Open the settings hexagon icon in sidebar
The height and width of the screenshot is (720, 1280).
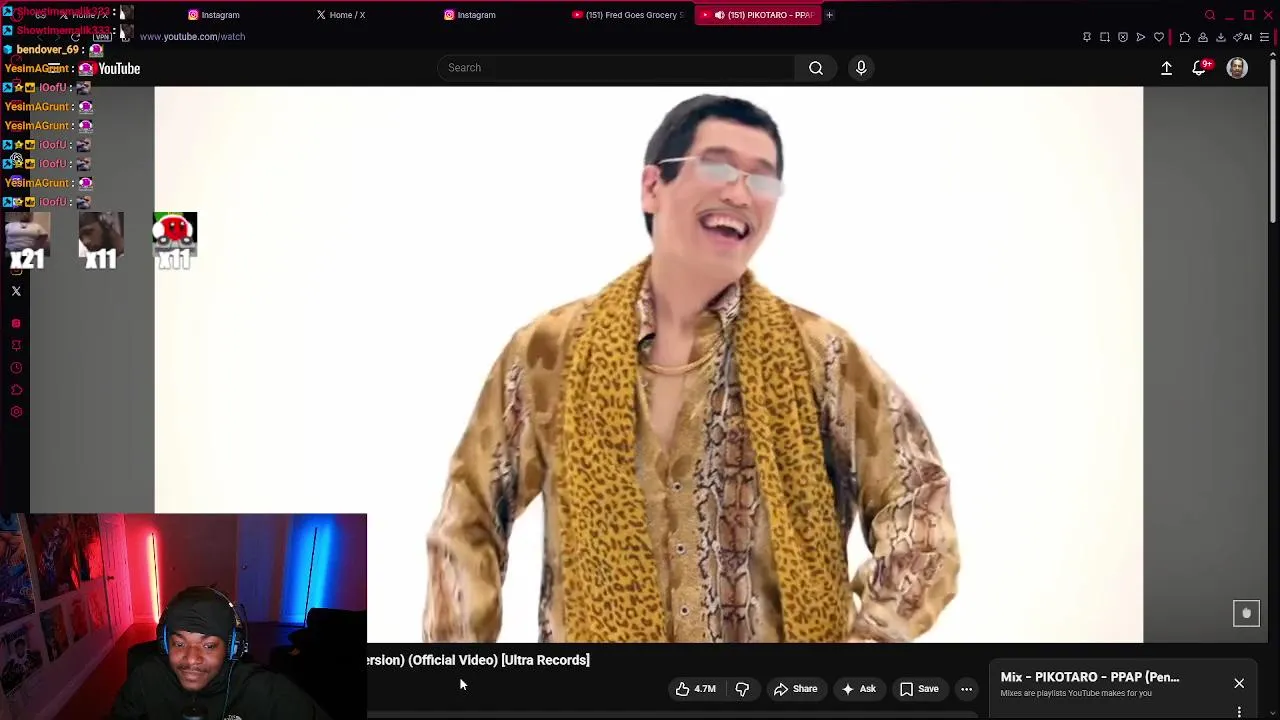[x=16, y=411]
